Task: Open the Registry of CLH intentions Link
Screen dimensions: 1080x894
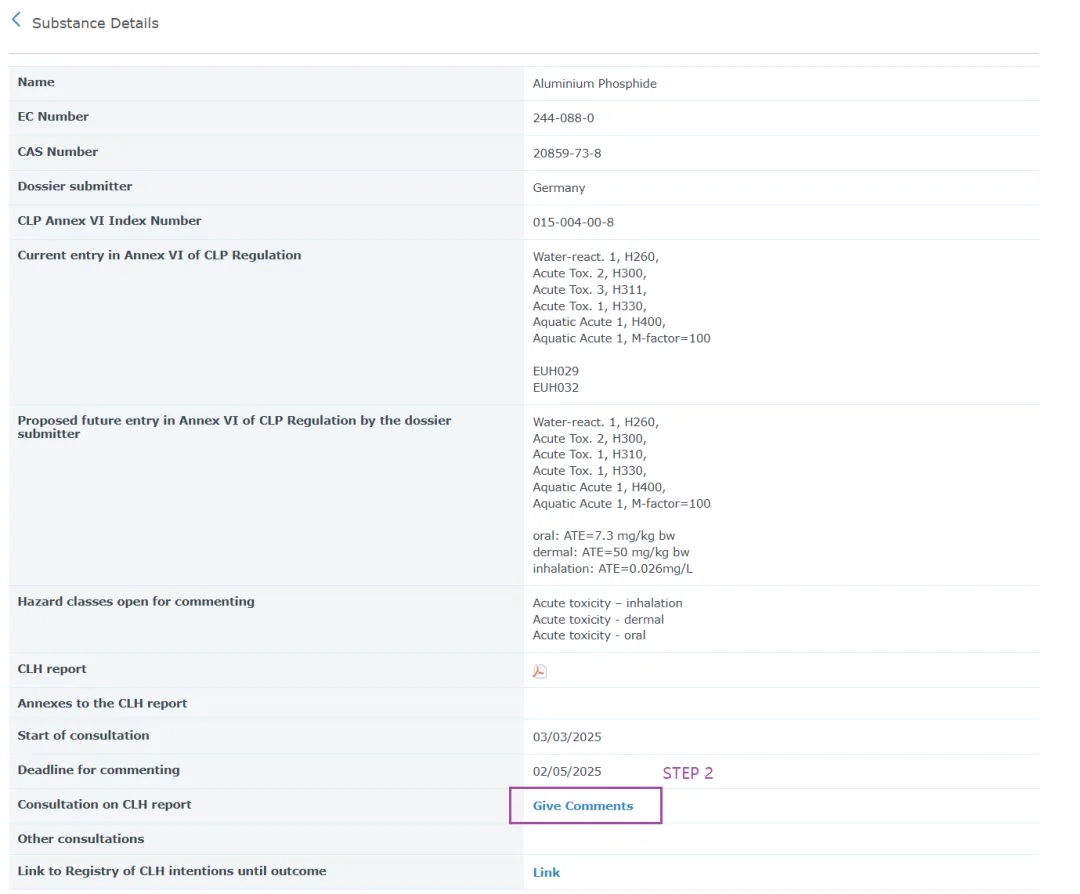Action: [x=546, y=873]
